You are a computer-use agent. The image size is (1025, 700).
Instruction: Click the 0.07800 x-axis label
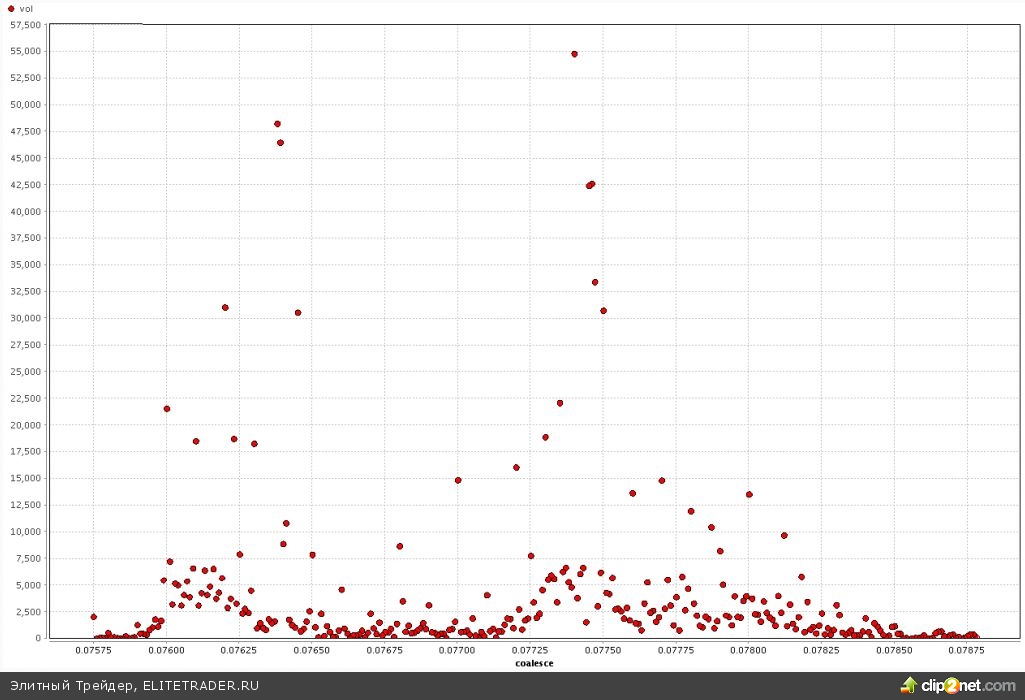point(748,650)
